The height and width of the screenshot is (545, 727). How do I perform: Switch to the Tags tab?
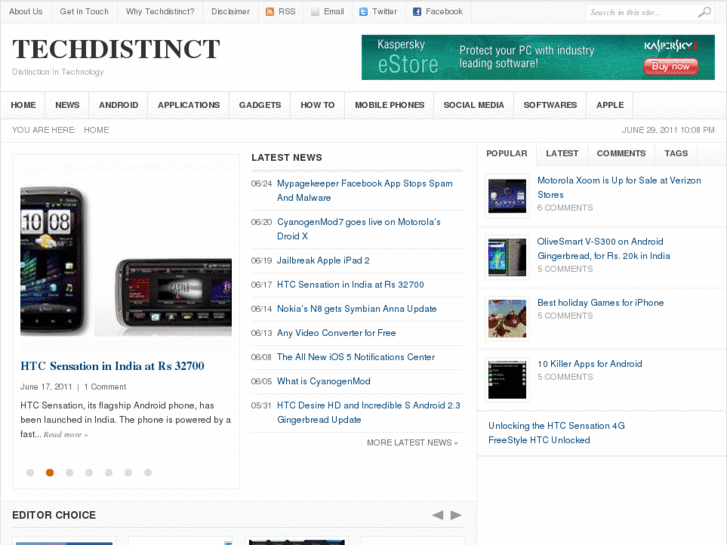(x=676, y=154)
